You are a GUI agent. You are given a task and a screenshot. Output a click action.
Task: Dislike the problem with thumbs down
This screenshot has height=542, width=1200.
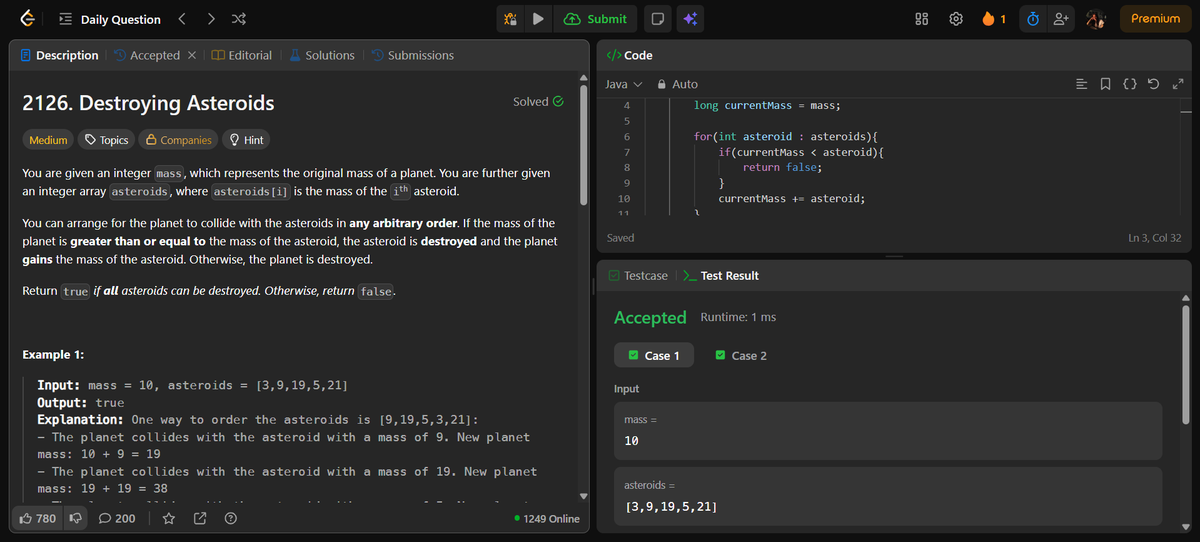74,518
